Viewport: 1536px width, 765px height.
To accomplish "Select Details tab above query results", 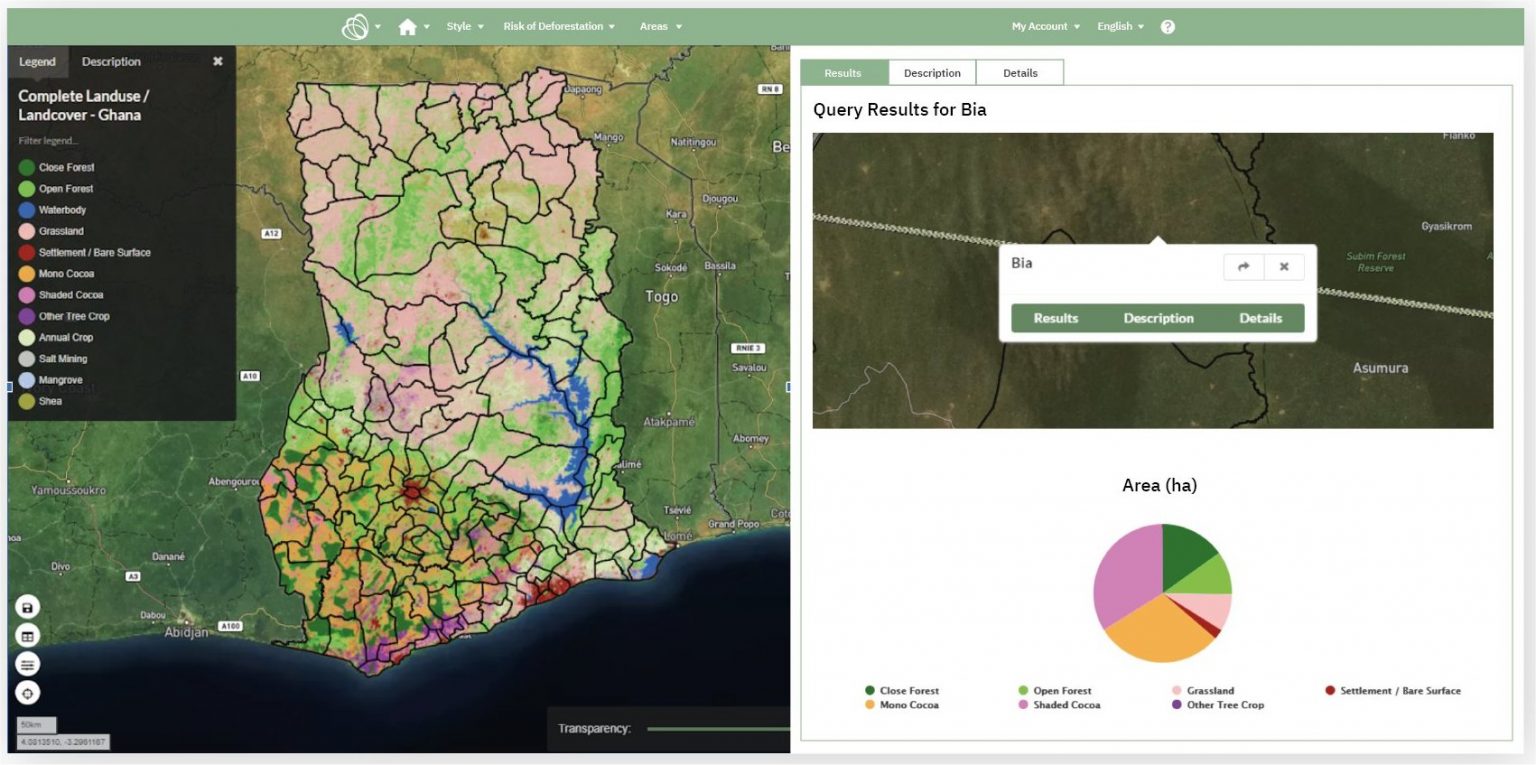I will pyautogui.click(x=1020, y=73).
